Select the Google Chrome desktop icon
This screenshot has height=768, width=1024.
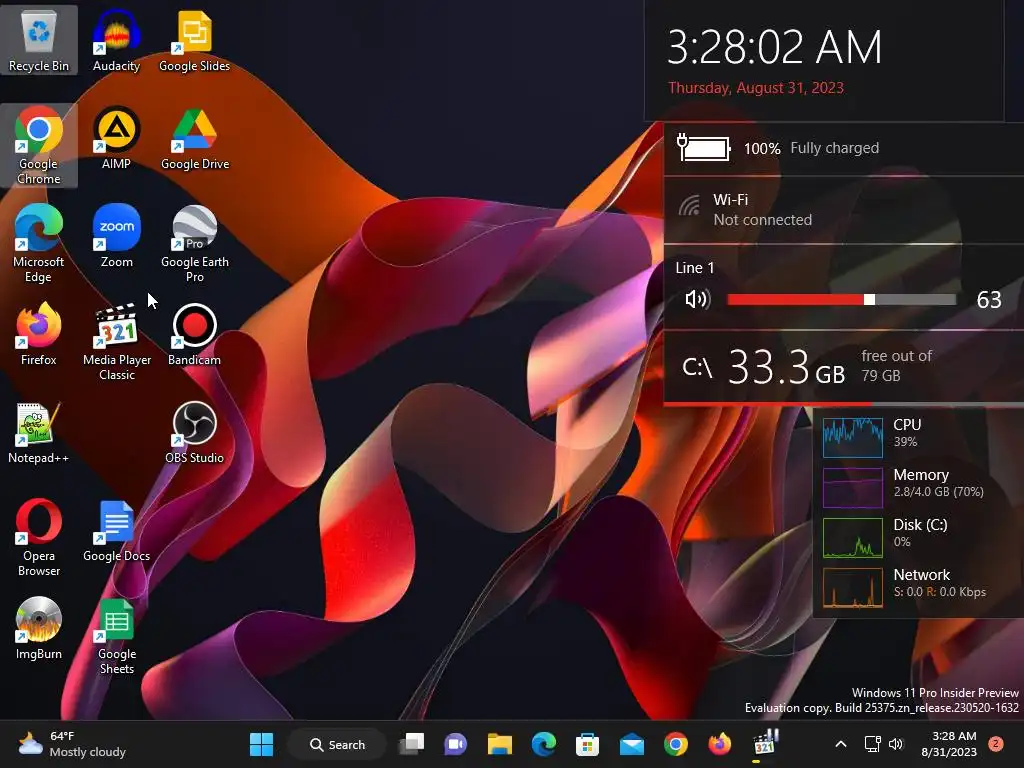[39, 145]
